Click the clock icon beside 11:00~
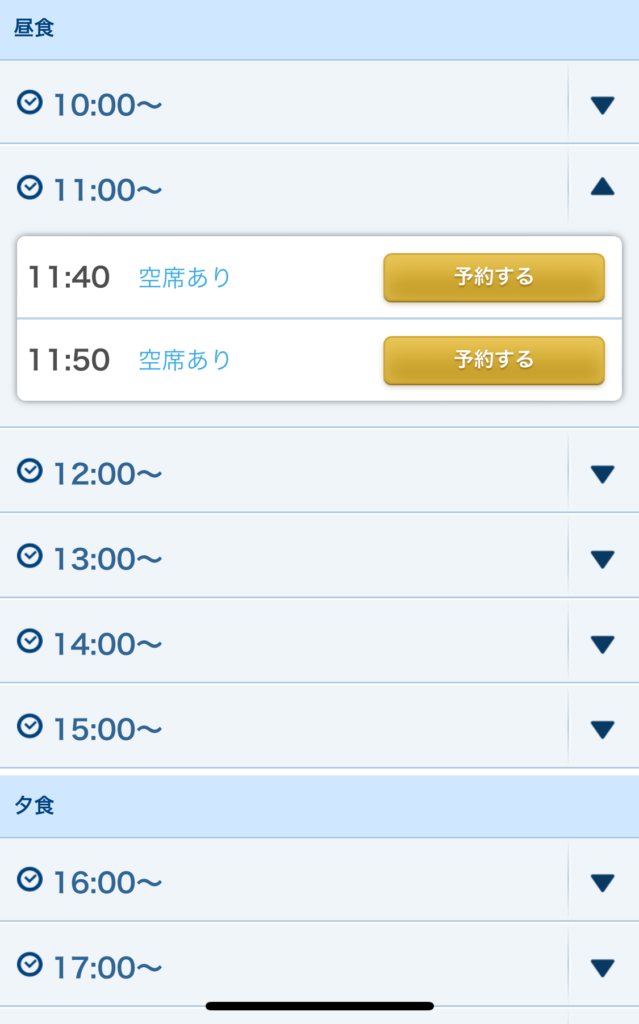Screen dimensions: 639x1024 coord(31,187)
